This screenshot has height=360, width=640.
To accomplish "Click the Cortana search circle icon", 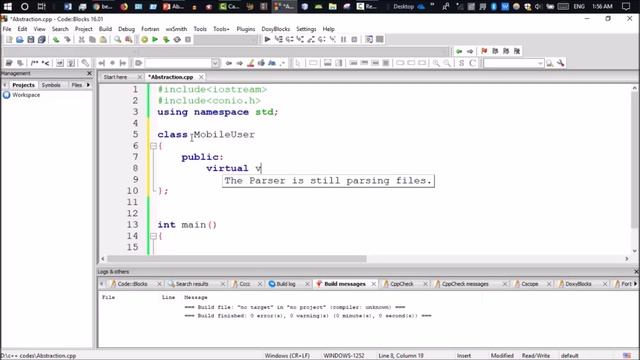I will (24, 7).
